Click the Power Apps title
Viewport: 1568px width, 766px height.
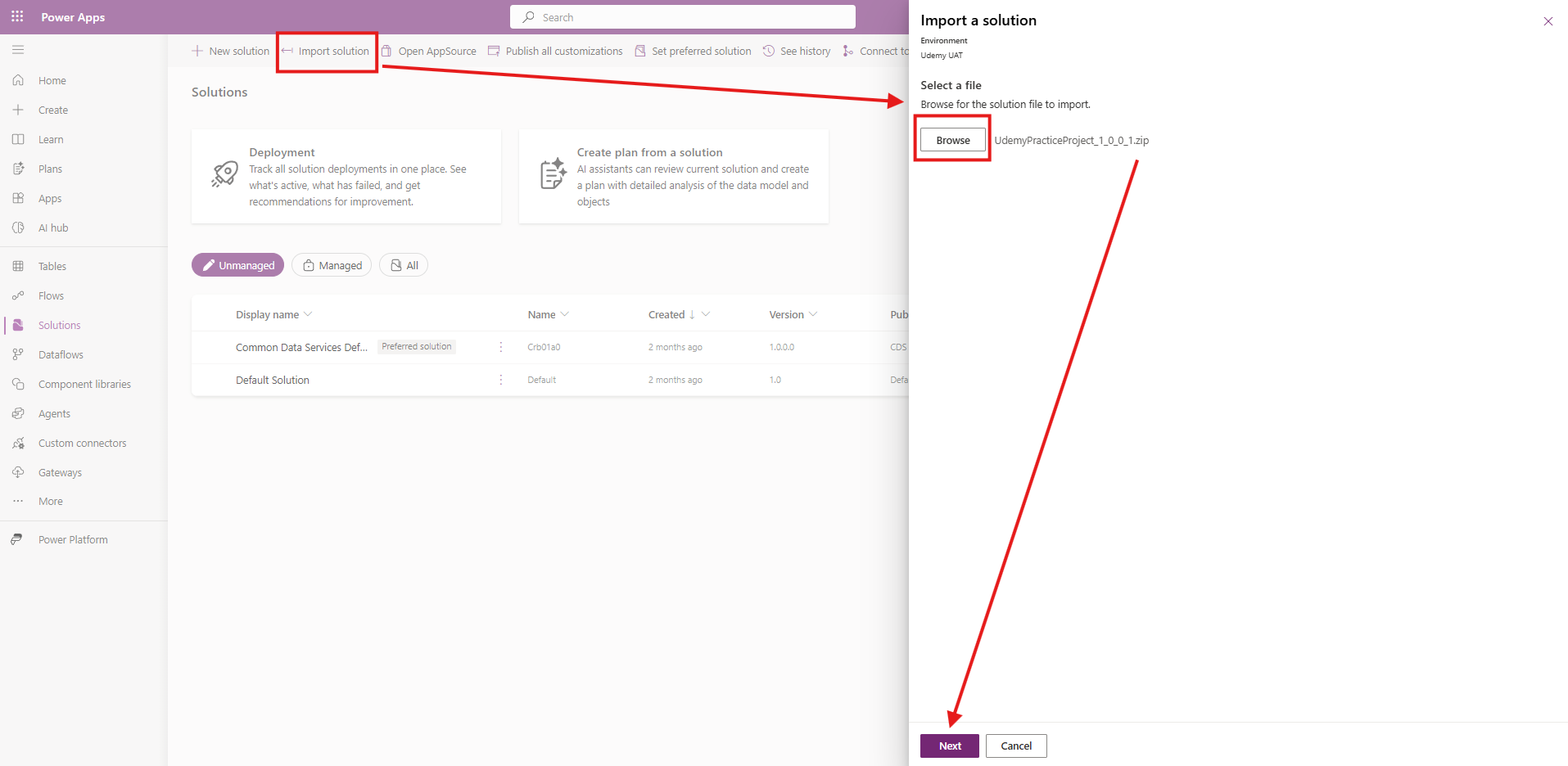(73, 17)
